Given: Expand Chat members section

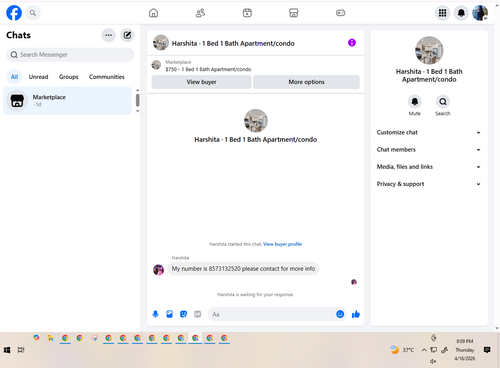Looking at the screenshot, I should pyautogui.click(x=429, y=150).
